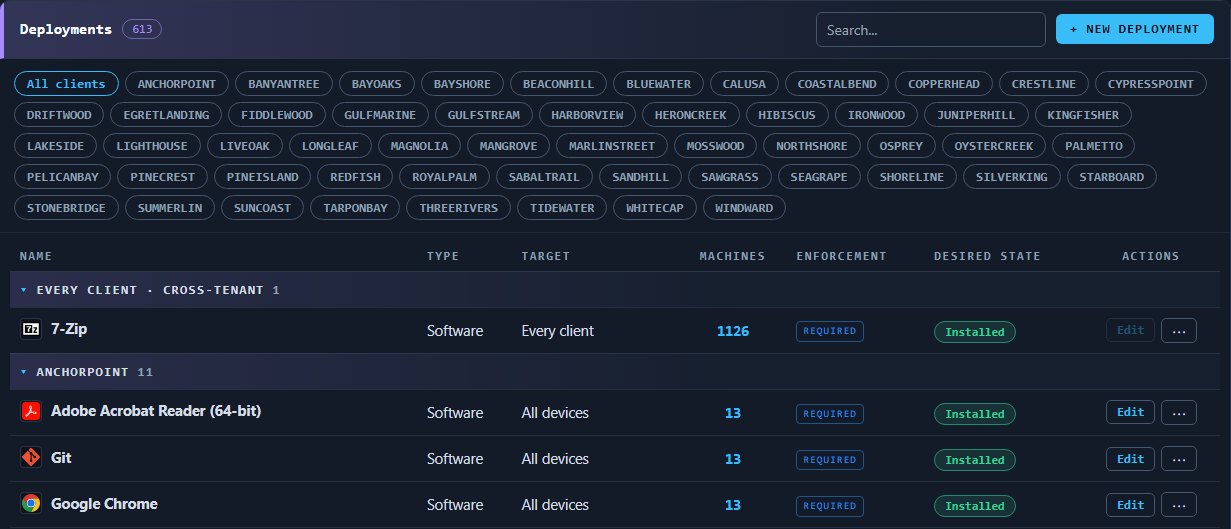Filter by WINDWARD client
Screen dimensions: 1231x529
tap(745, 208)
